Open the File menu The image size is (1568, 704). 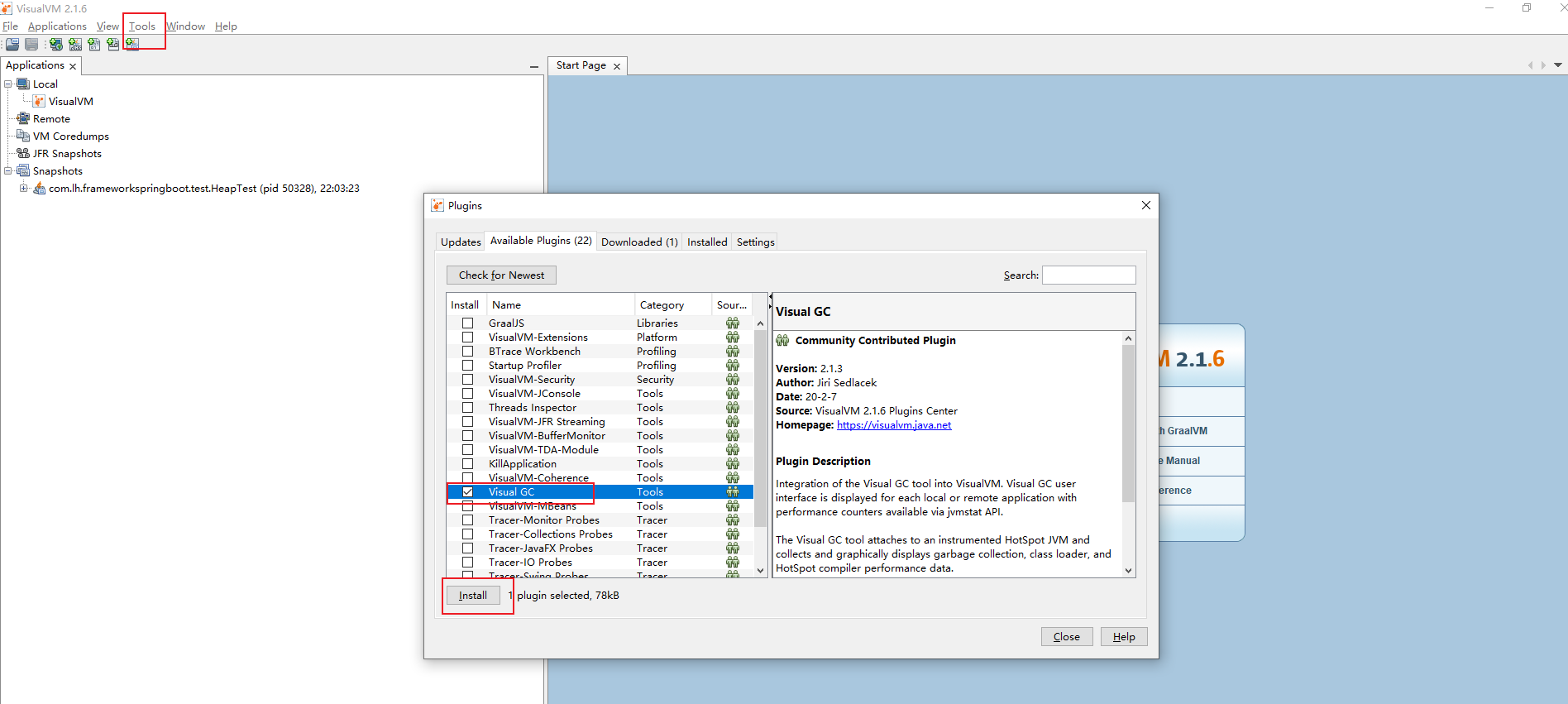(10, 26)
